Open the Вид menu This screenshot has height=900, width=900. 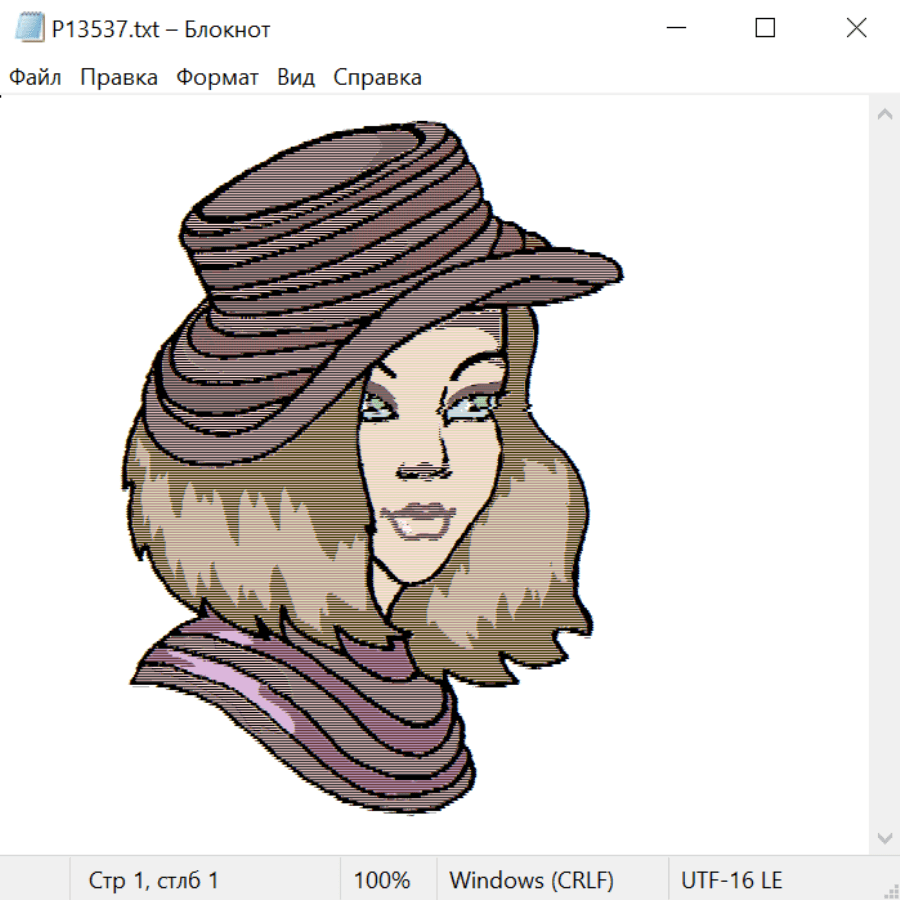coord(296,78)
